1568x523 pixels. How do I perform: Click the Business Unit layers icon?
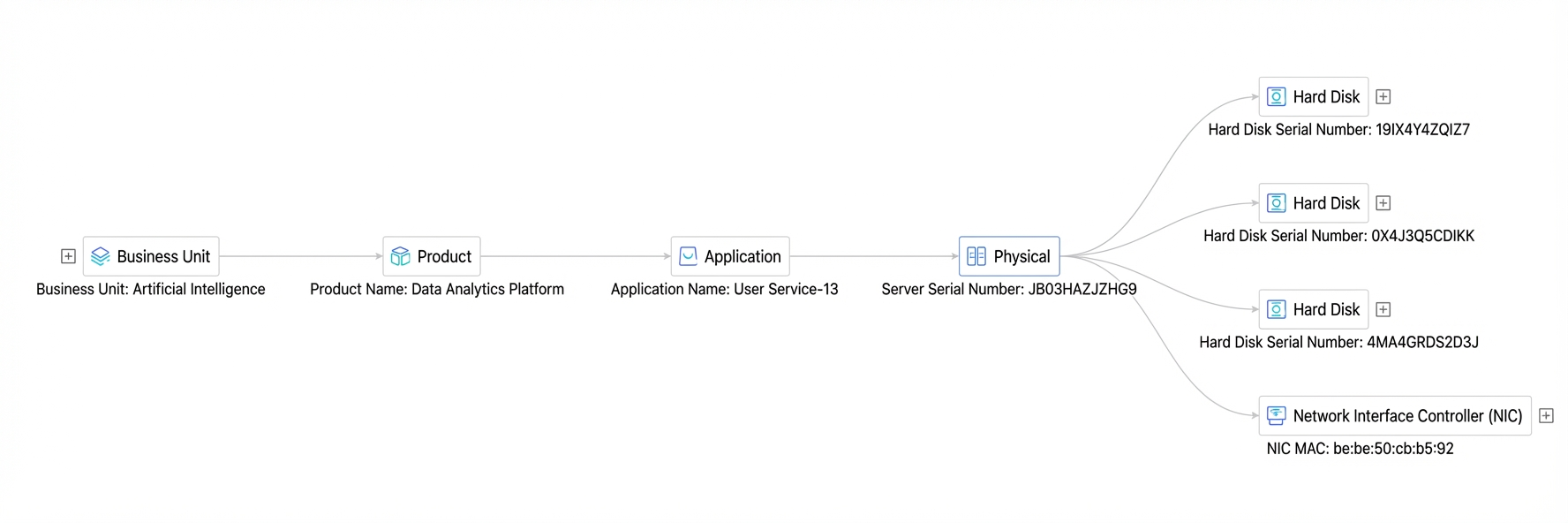[x=101, y=256]
